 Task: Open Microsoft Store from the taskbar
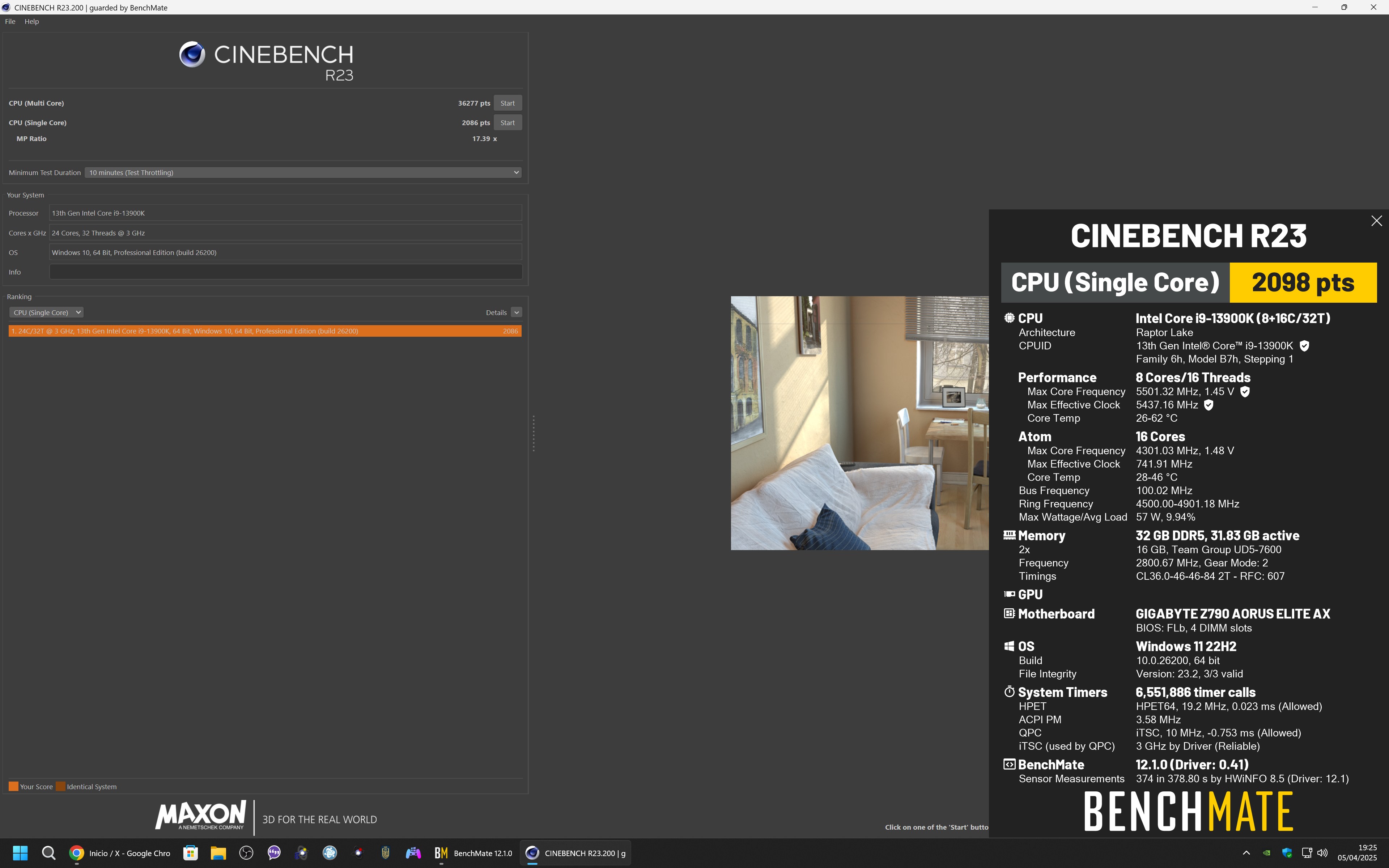pyautogui.click(x=191, y=853)
